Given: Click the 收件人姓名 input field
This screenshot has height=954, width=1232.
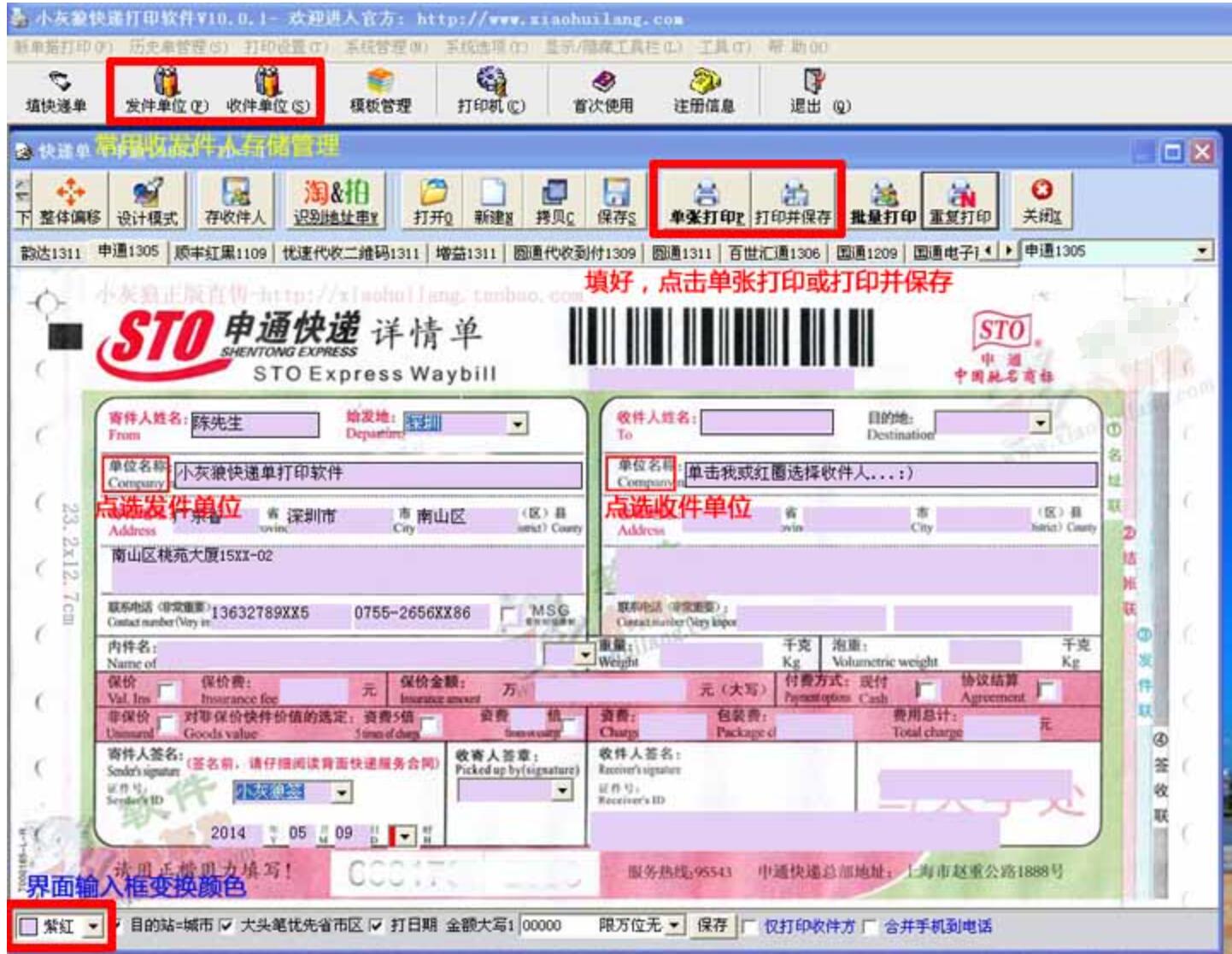Looking at the screenshot, I should 766,423.
